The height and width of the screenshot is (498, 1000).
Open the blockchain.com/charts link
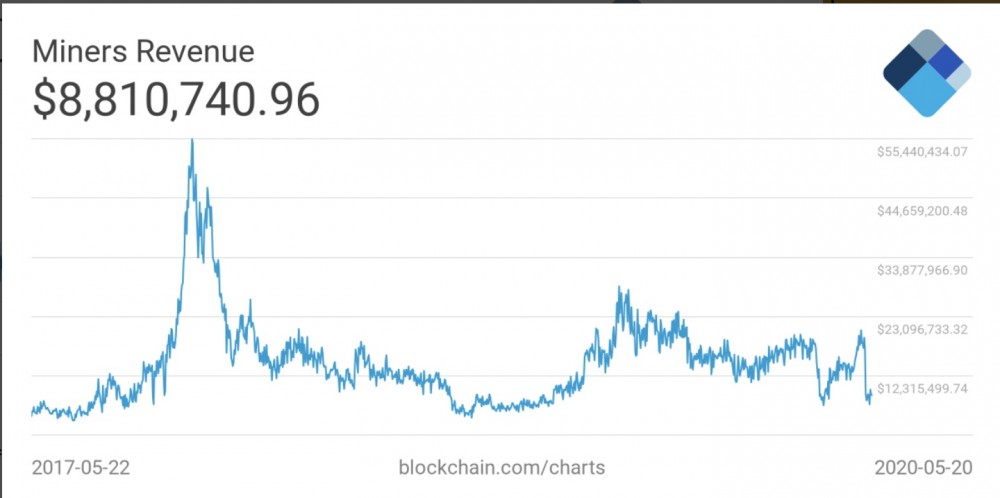pyautogui.click(x=501, y=467)
